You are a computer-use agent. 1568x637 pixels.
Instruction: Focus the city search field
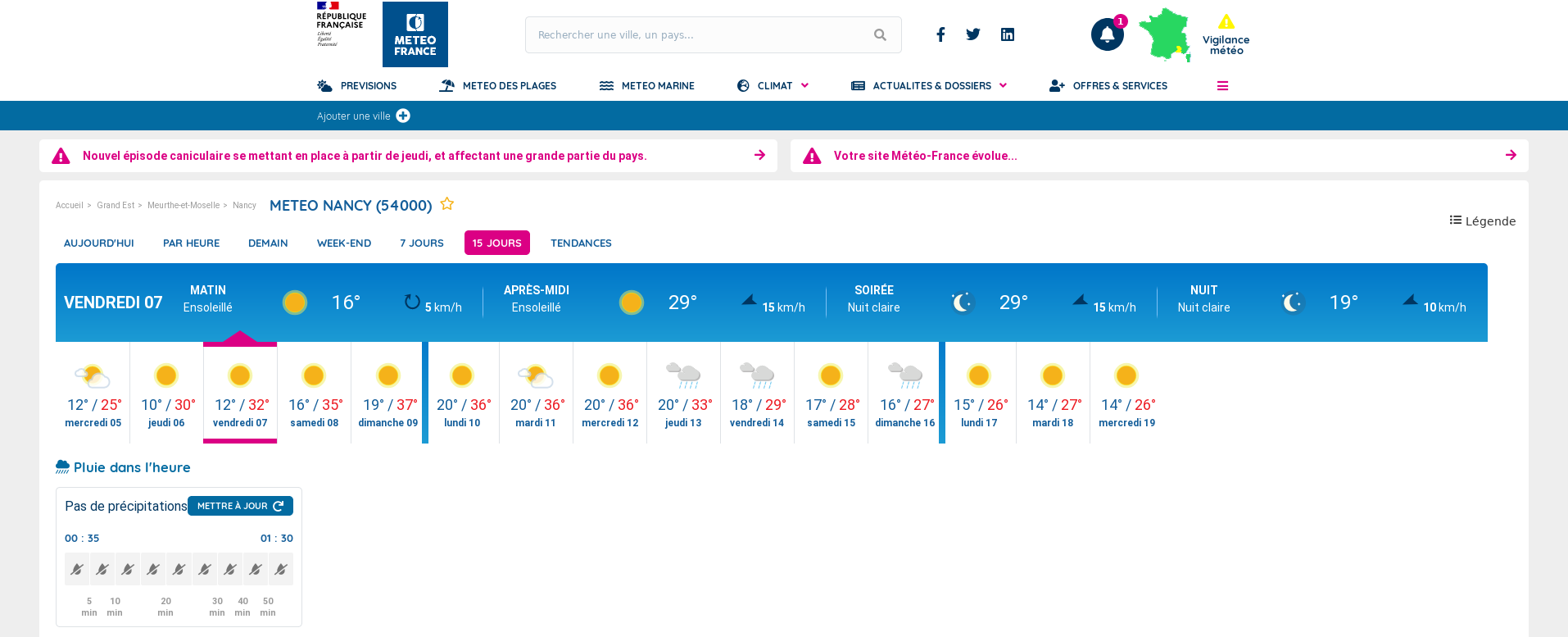[713, 34]
